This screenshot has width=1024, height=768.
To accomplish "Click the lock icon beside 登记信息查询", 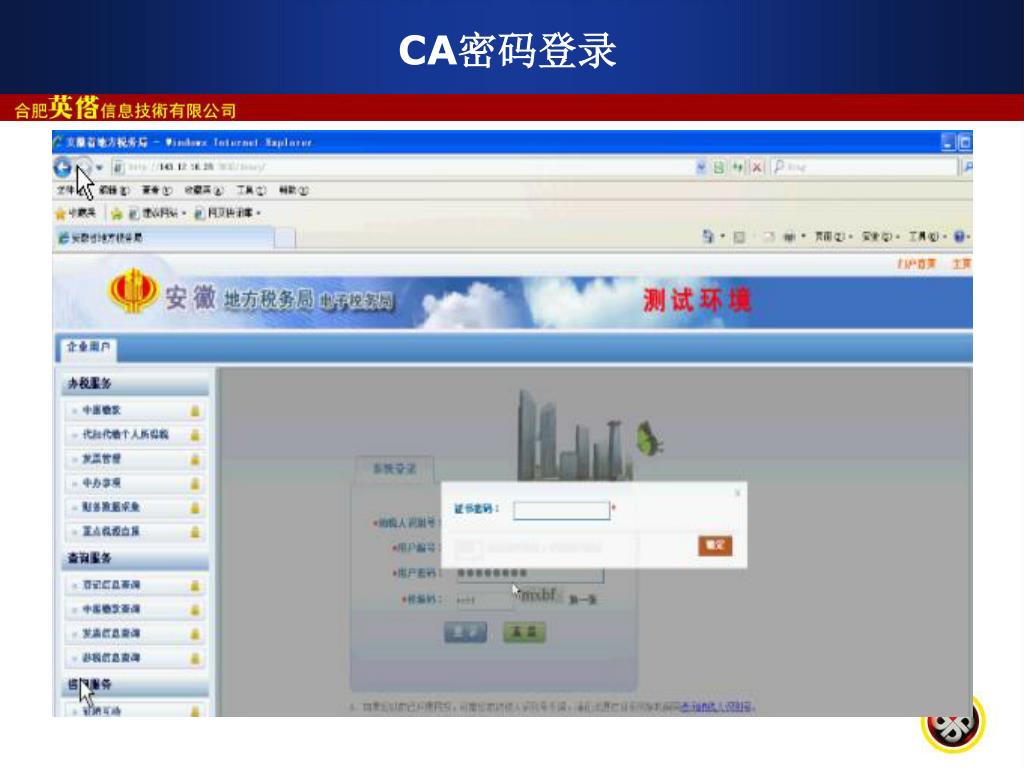I will (x=195, y=586).
